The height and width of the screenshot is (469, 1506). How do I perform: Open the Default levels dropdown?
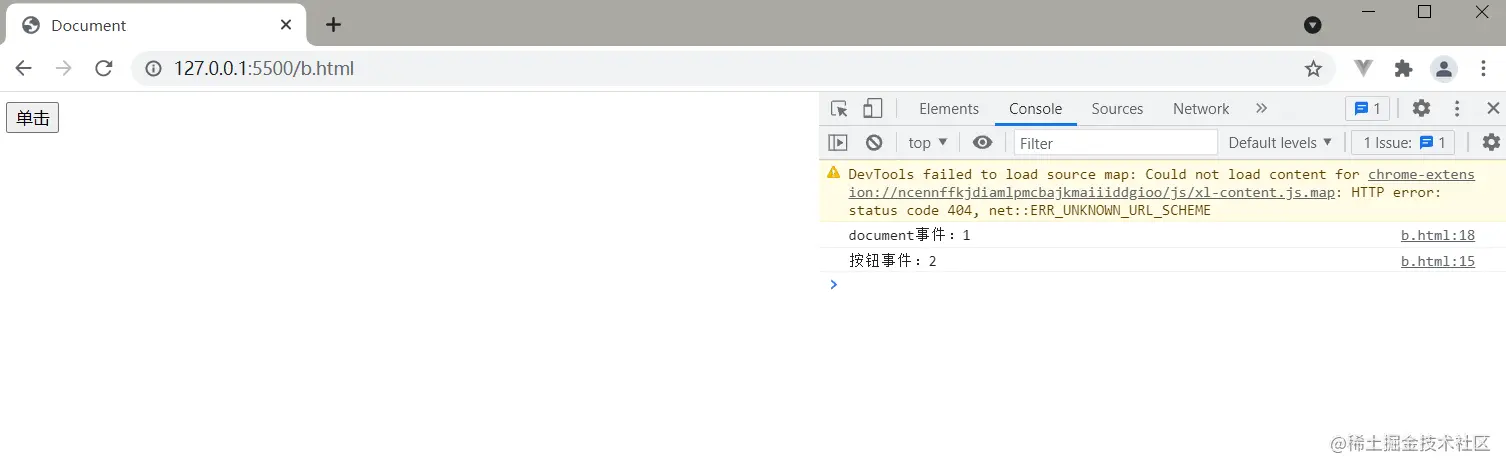[1280, 143]
